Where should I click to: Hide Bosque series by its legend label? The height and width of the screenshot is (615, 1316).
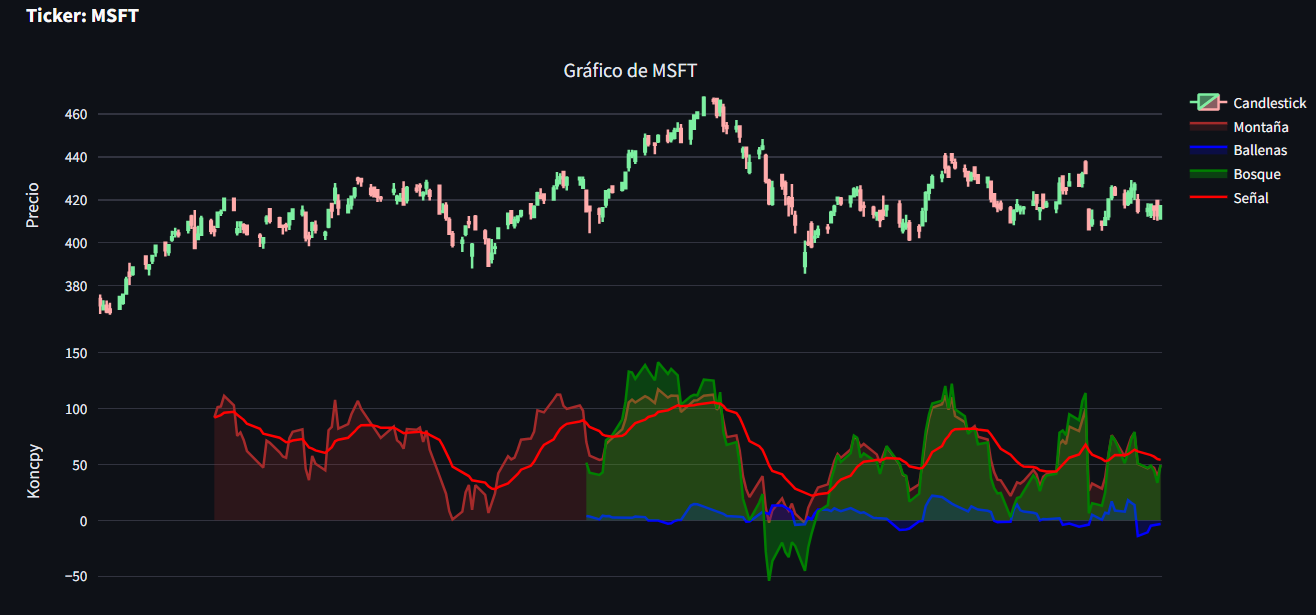[1256, 174]
